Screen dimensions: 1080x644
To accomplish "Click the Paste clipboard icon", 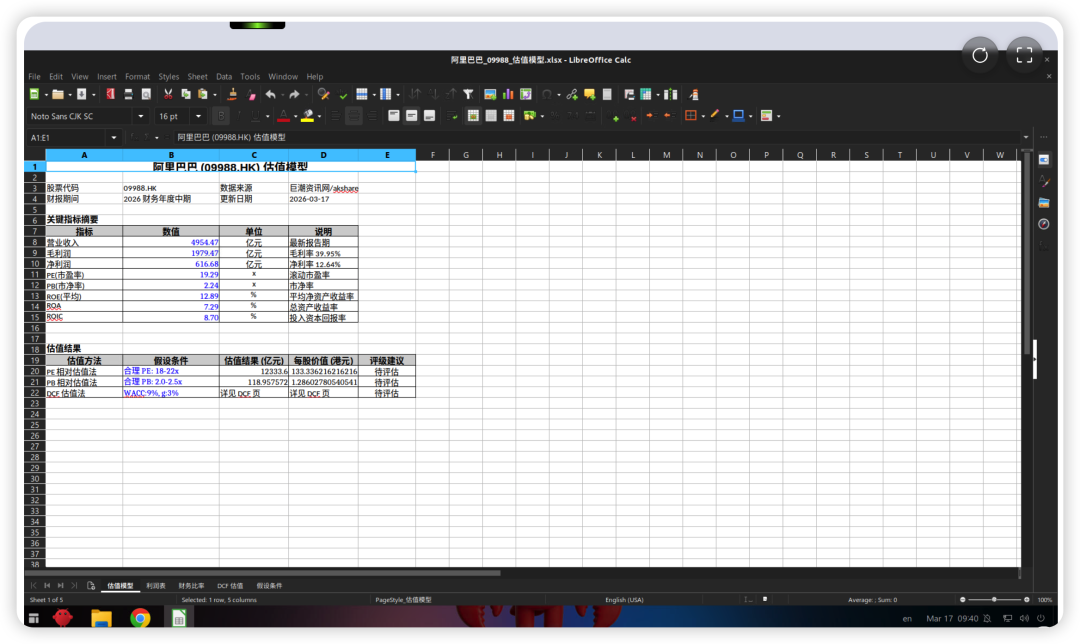I will (202, 94).
